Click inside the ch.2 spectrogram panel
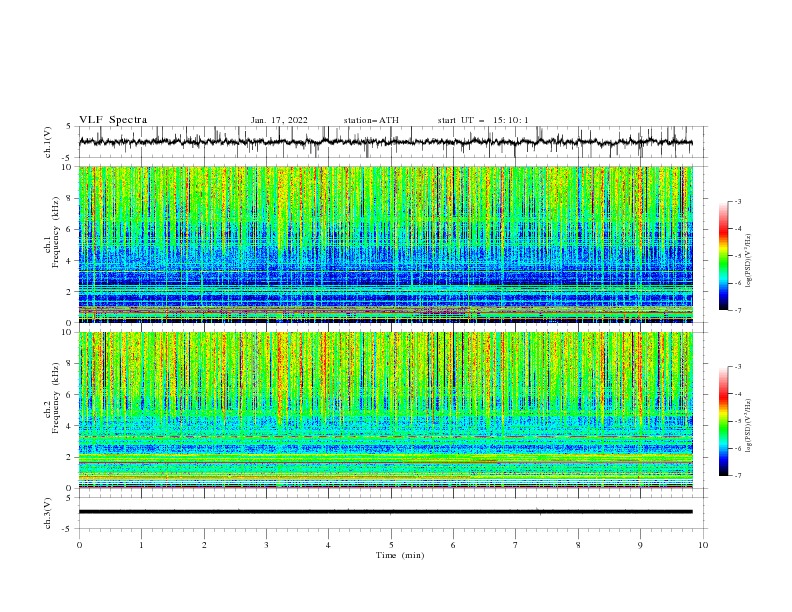This screenshot has width=792, height=612. pyautogui.click(x=385, y=410)
